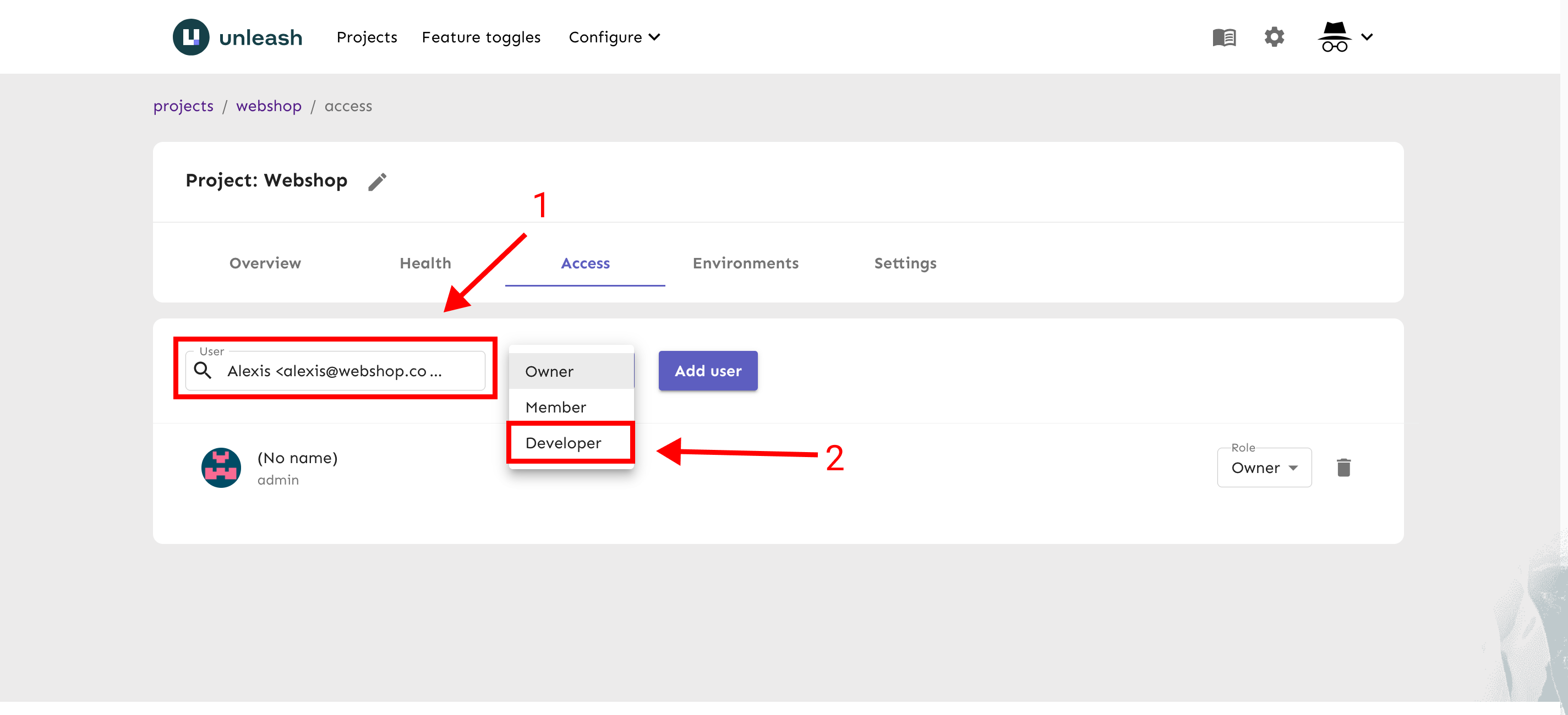Select Developer role from the list
This screenshot has width=1568, height=715.
pos(564,443)
